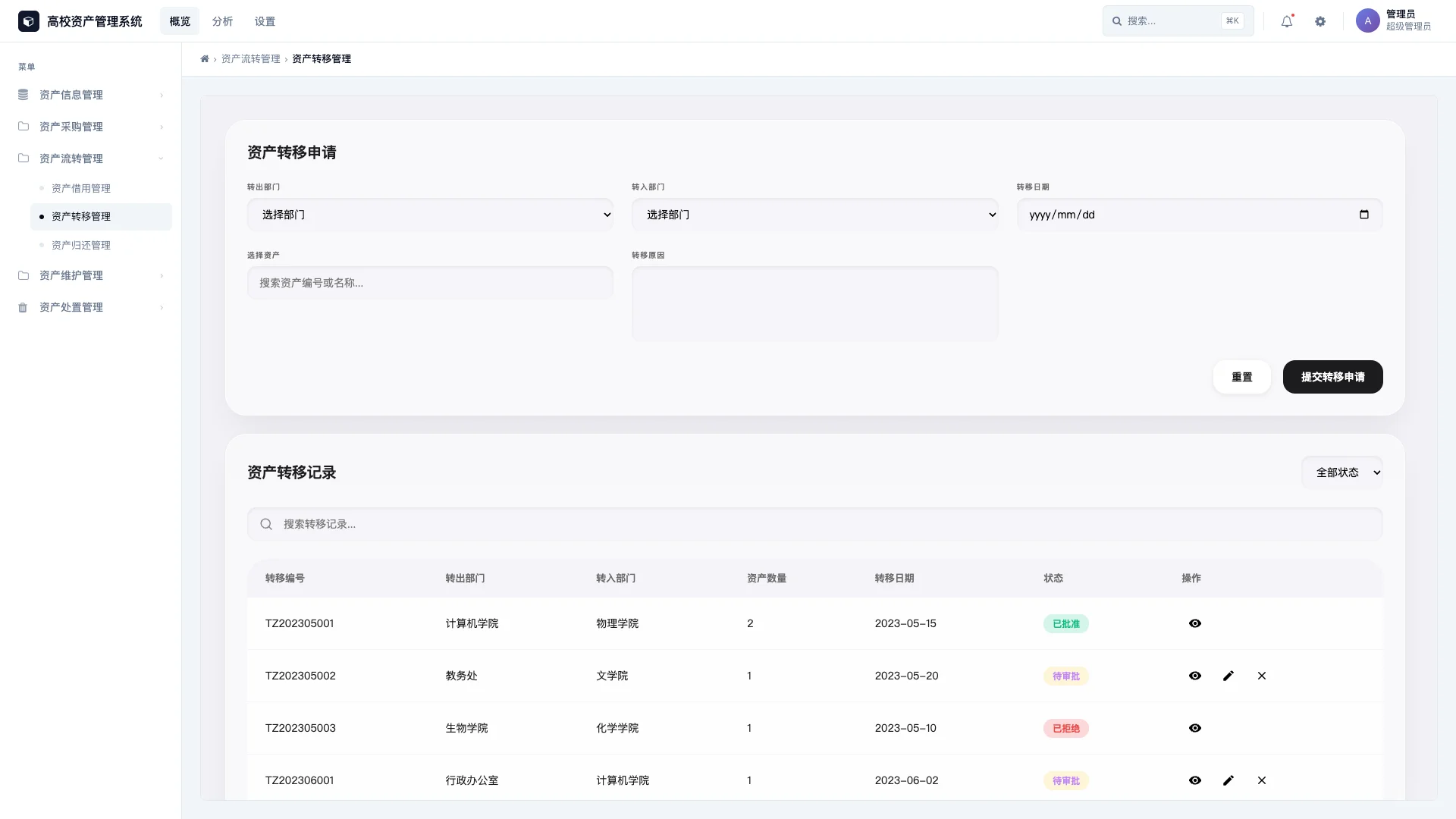Click the system logo cube icon
This screenshot has height=819, width=1456.
pyautogui.click(x=29, y=21)
